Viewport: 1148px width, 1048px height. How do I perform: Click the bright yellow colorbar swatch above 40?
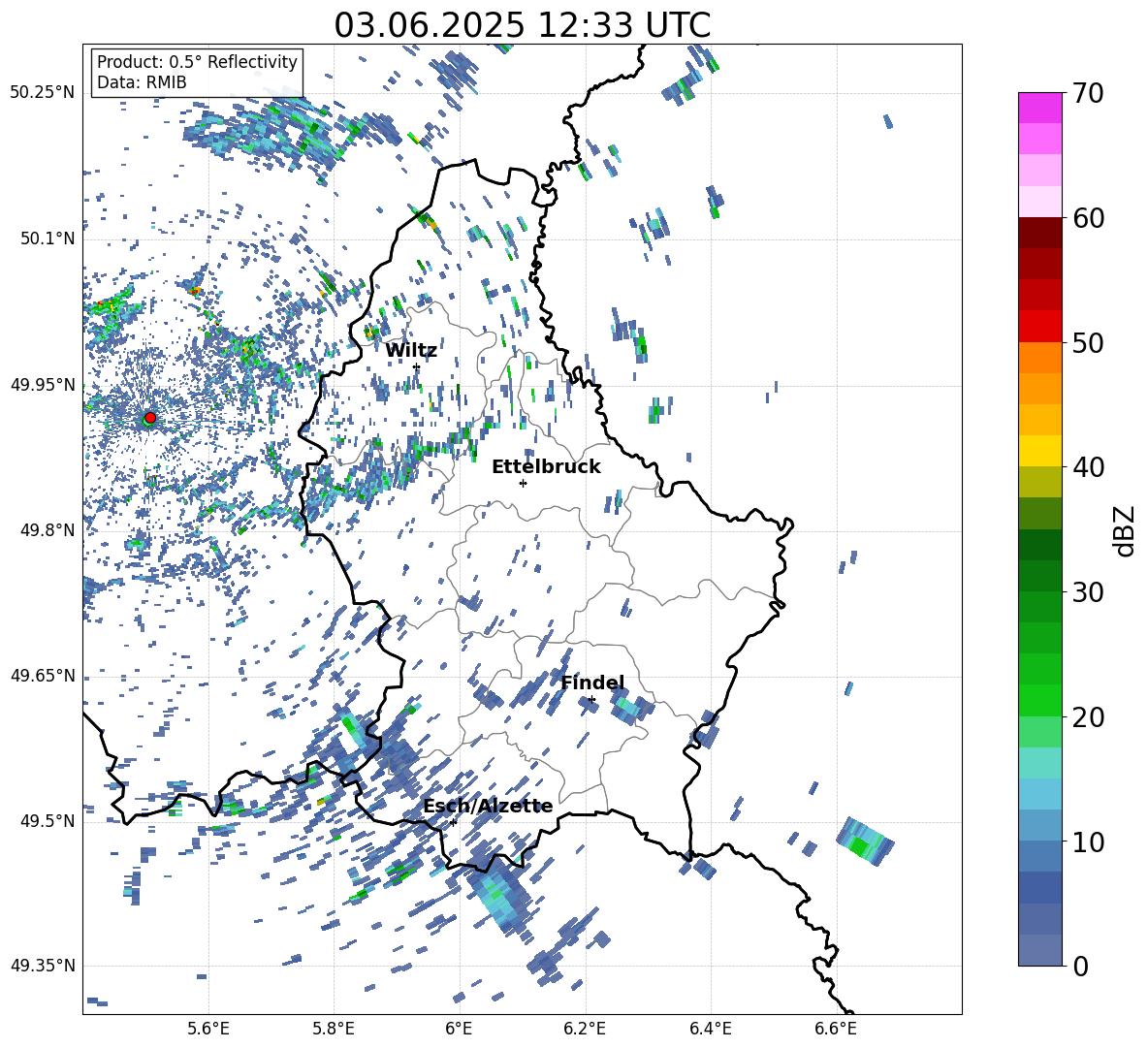coord(1039,450)
